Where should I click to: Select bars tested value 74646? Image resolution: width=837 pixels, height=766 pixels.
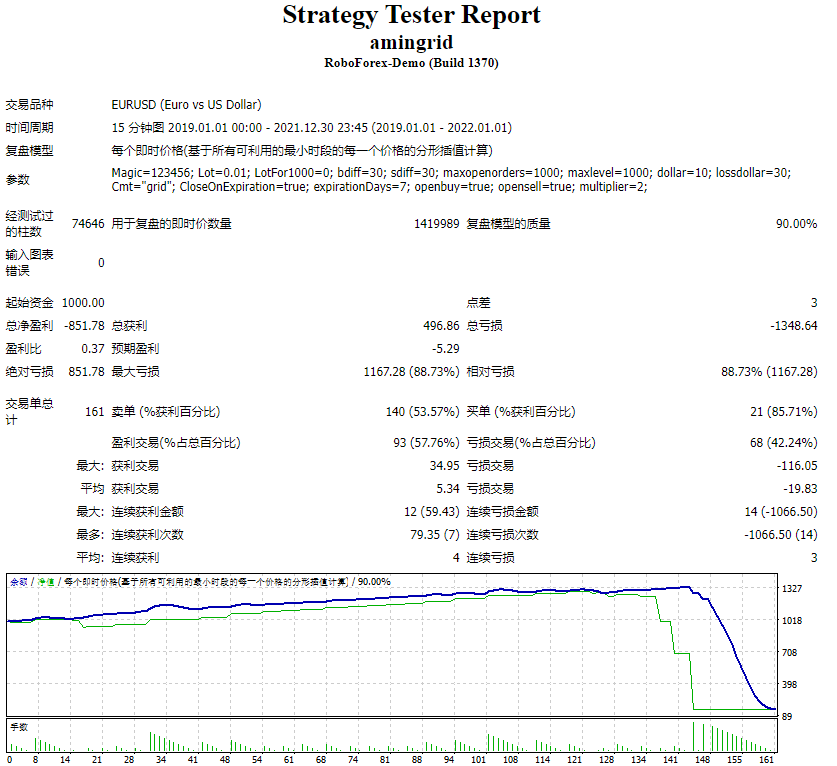(x=88, y=224)
